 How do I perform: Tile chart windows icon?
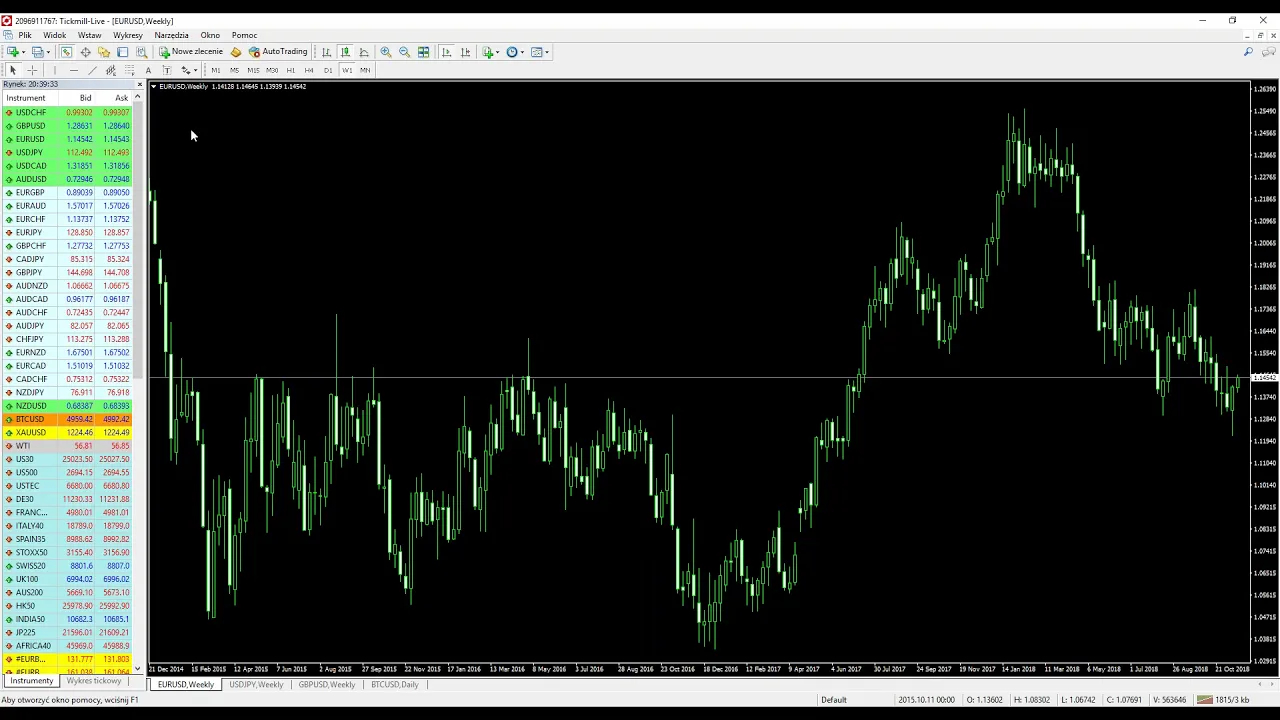[x=423, y=52]
